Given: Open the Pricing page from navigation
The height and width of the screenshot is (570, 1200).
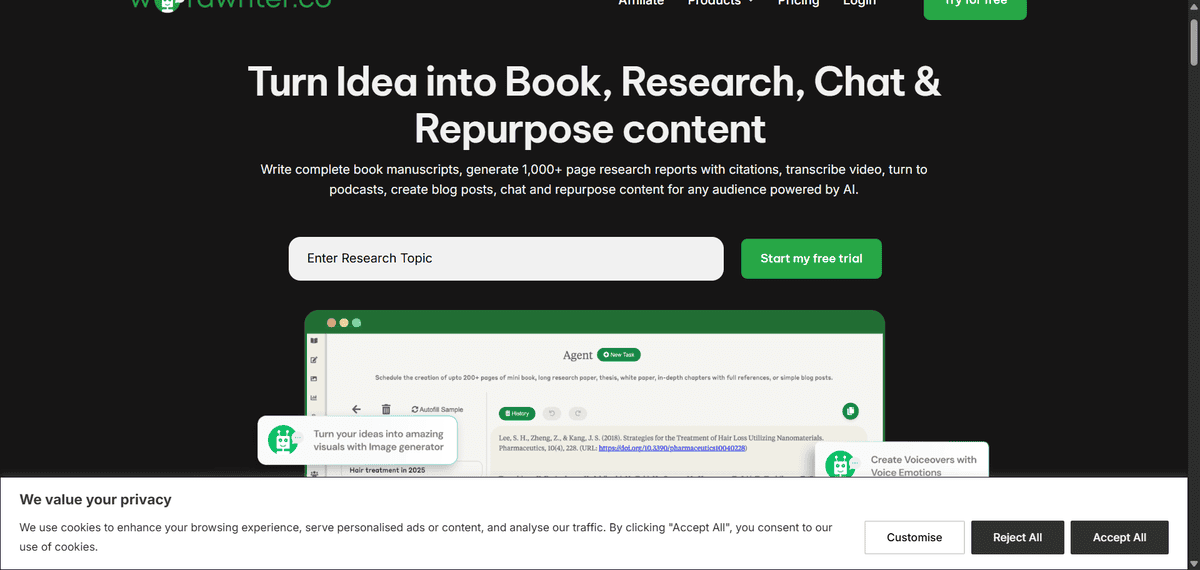Looking at the screenshot, I should (798, 3).
